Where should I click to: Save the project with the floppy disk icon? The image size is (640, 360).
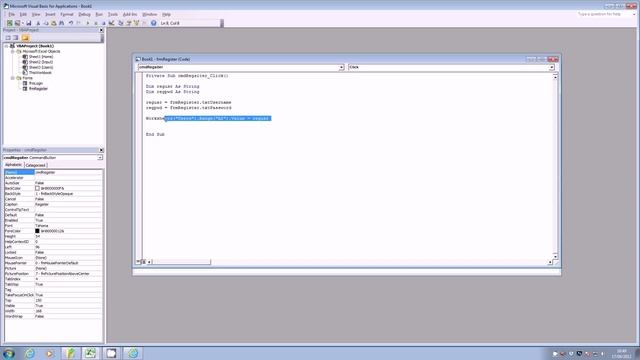pos(29,23)
